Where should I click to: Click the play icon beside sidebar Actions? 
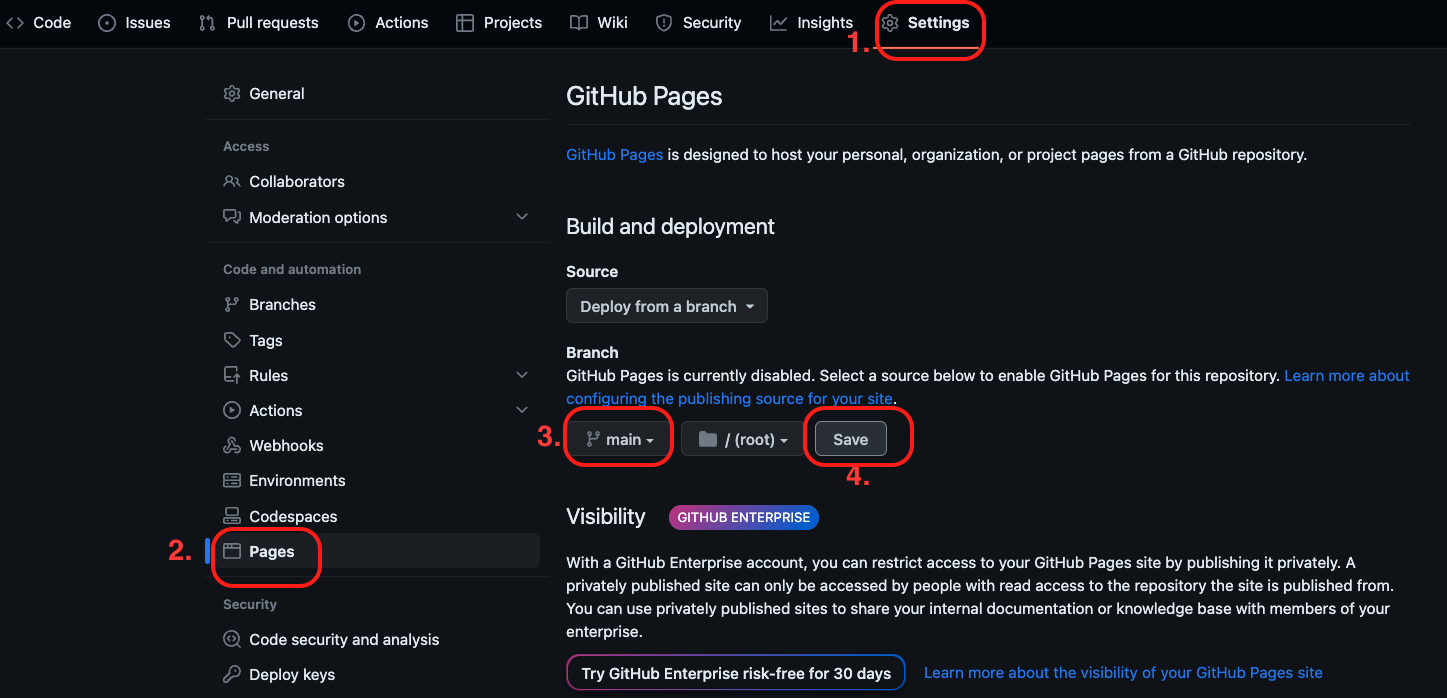[232, 410]
